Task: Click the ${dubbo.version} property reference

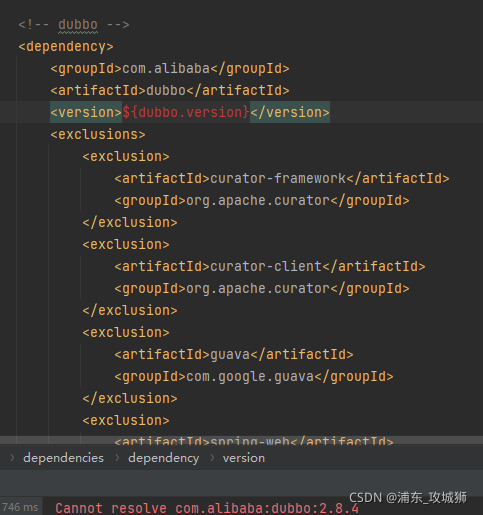Action: click(x=186, y=112)
